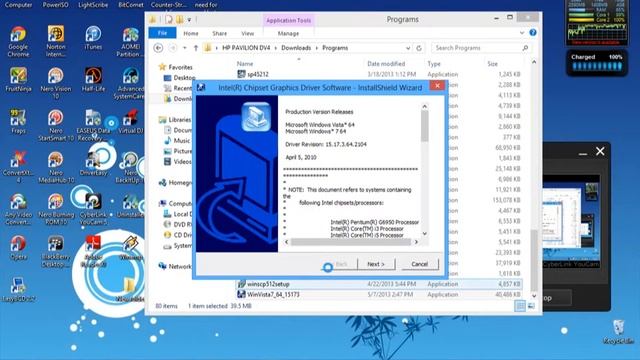This screenshot has width=640, height=360.
Task: Select Network in navigation pane
Action: [x=175, y=266]
